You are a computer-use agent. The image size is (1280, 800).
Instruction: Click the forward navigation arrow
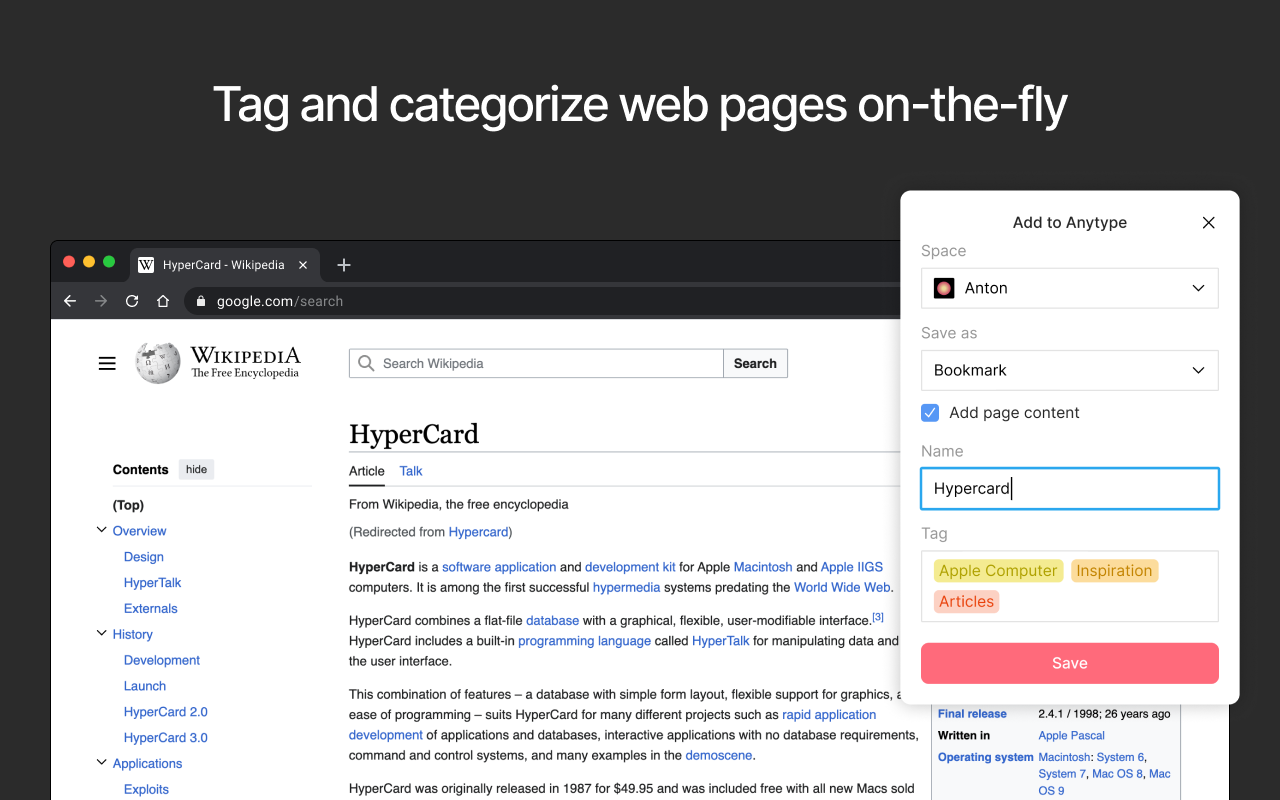pyautogui.click(x=100, y=300)
